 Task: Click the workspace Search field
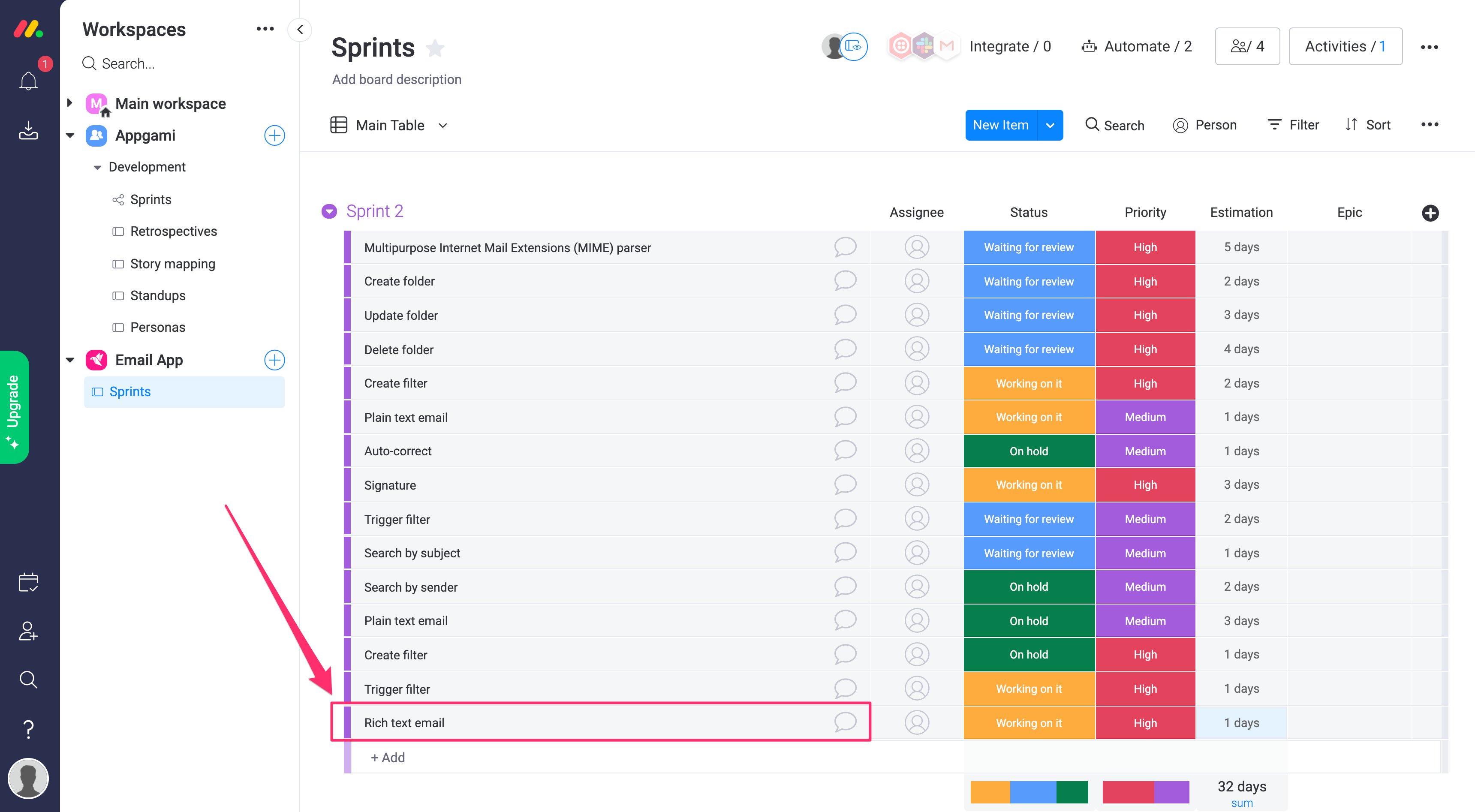point(128,63)
